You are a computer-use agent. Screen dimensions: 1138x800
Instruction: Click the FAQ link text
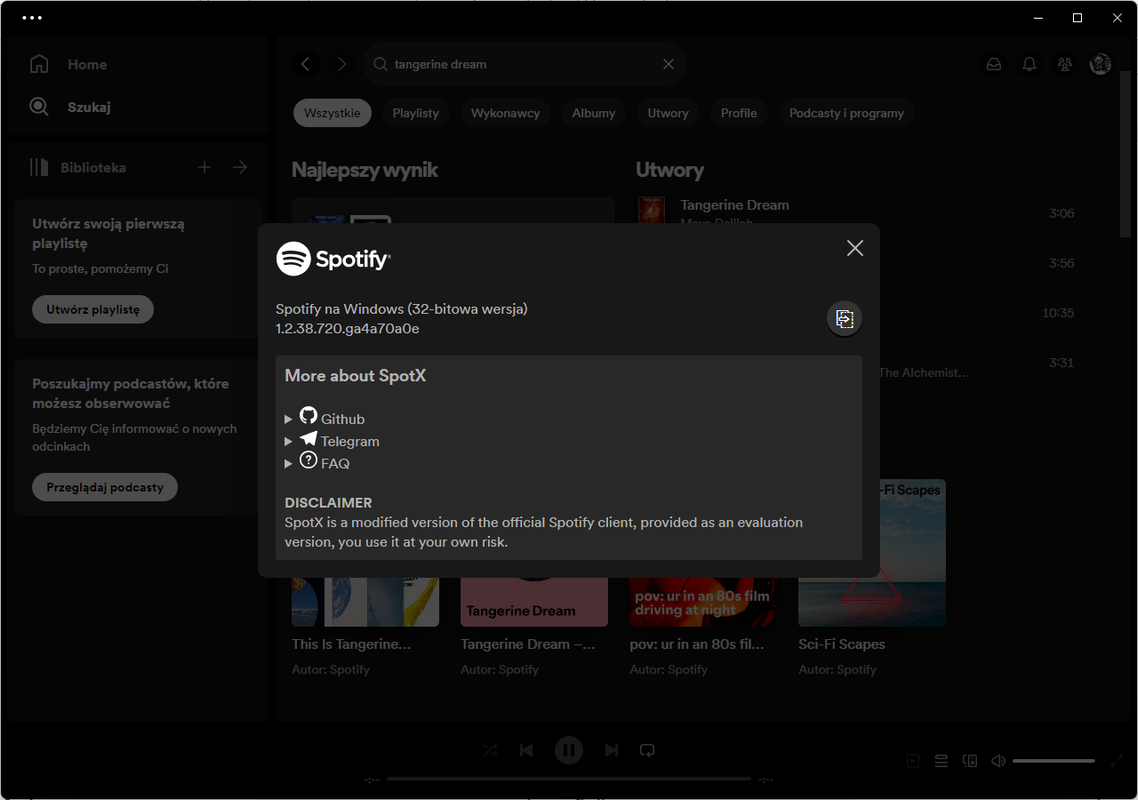click(335, 464)
